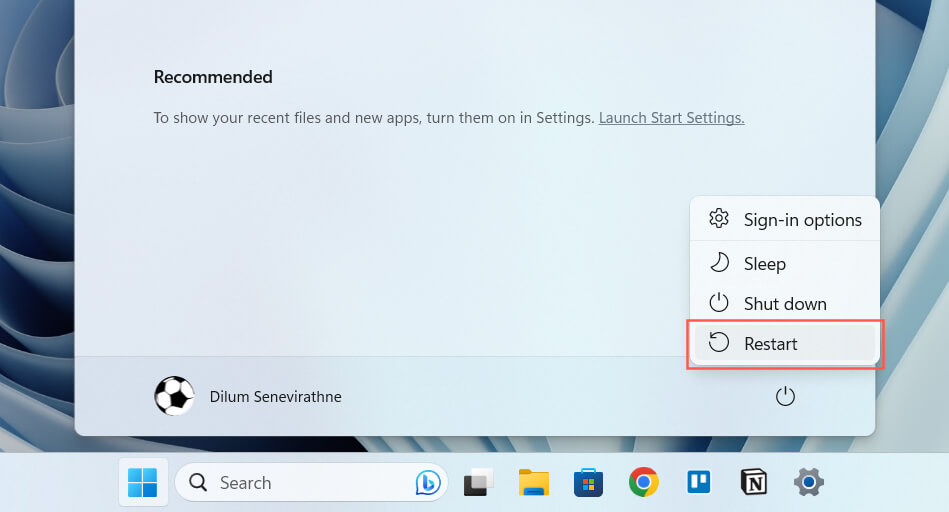Select Sign-in options from power menu
Screen dimensions: 949x512
pyautogui.click(x=802, y=220)
